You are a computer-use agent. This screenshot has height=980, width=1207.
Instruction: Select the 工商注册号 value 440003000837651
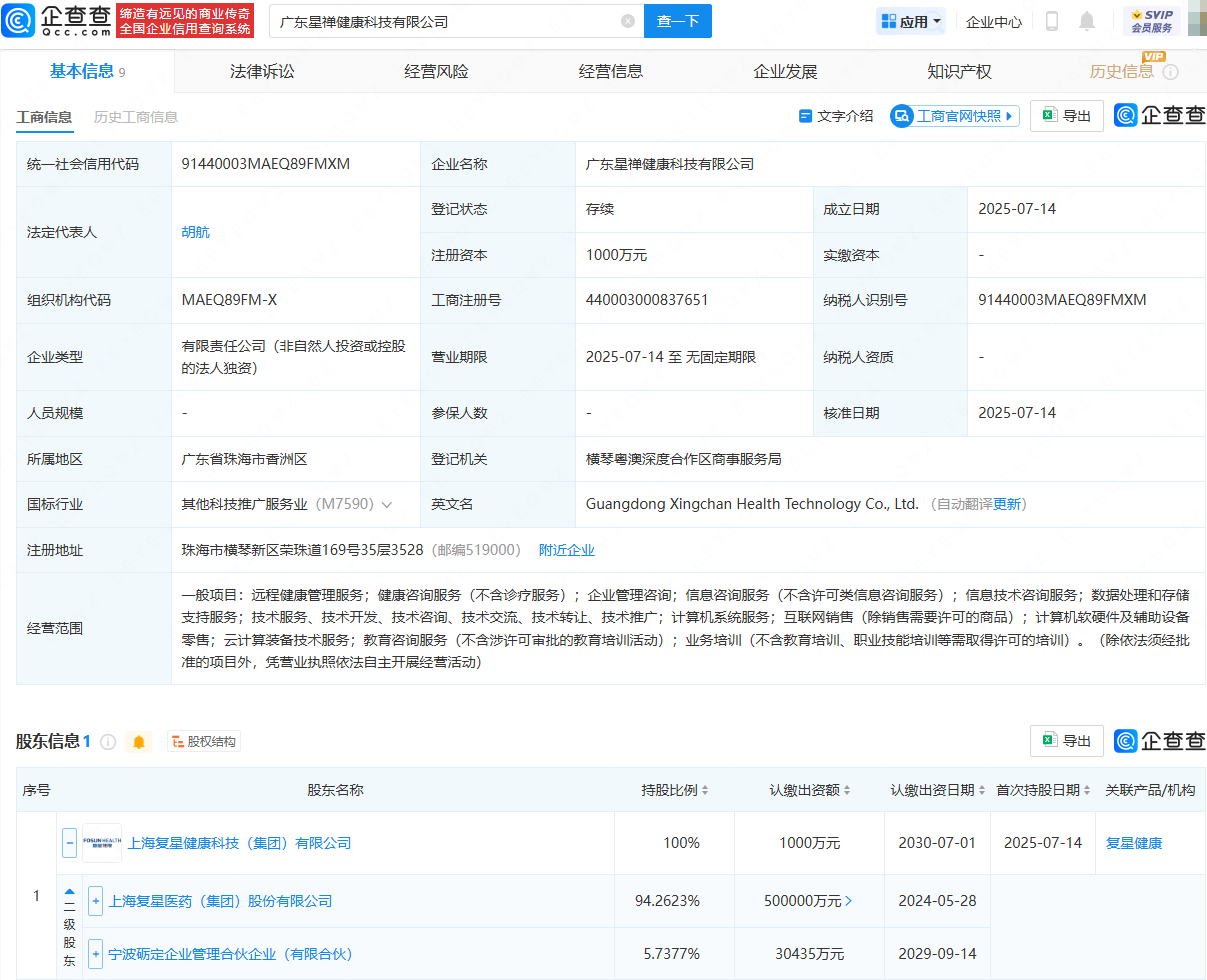point(647,300)
